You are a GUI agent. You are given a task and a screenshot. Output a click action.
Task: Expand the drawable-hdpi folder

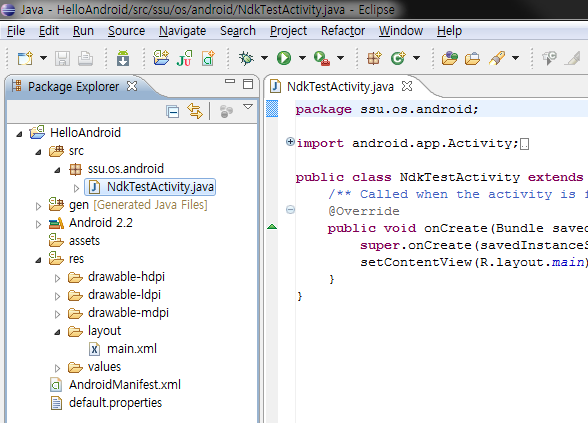coord(57,278)
